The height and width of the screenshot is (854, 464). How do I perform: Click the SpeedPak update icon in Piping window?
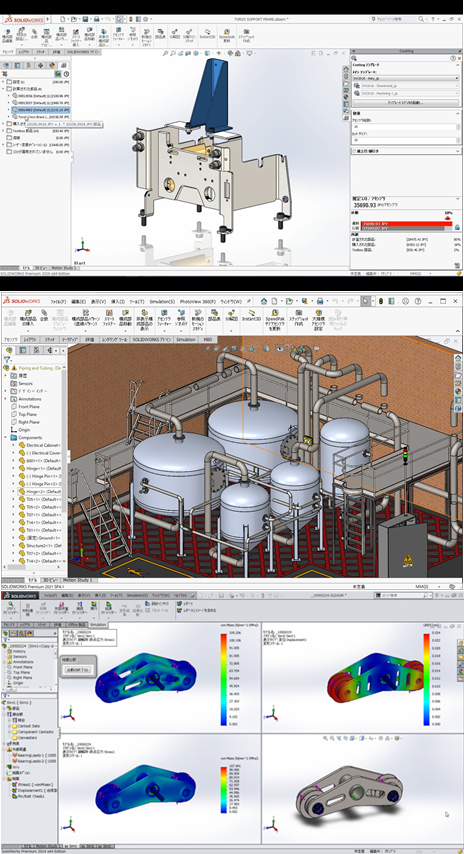pos(276,321)
